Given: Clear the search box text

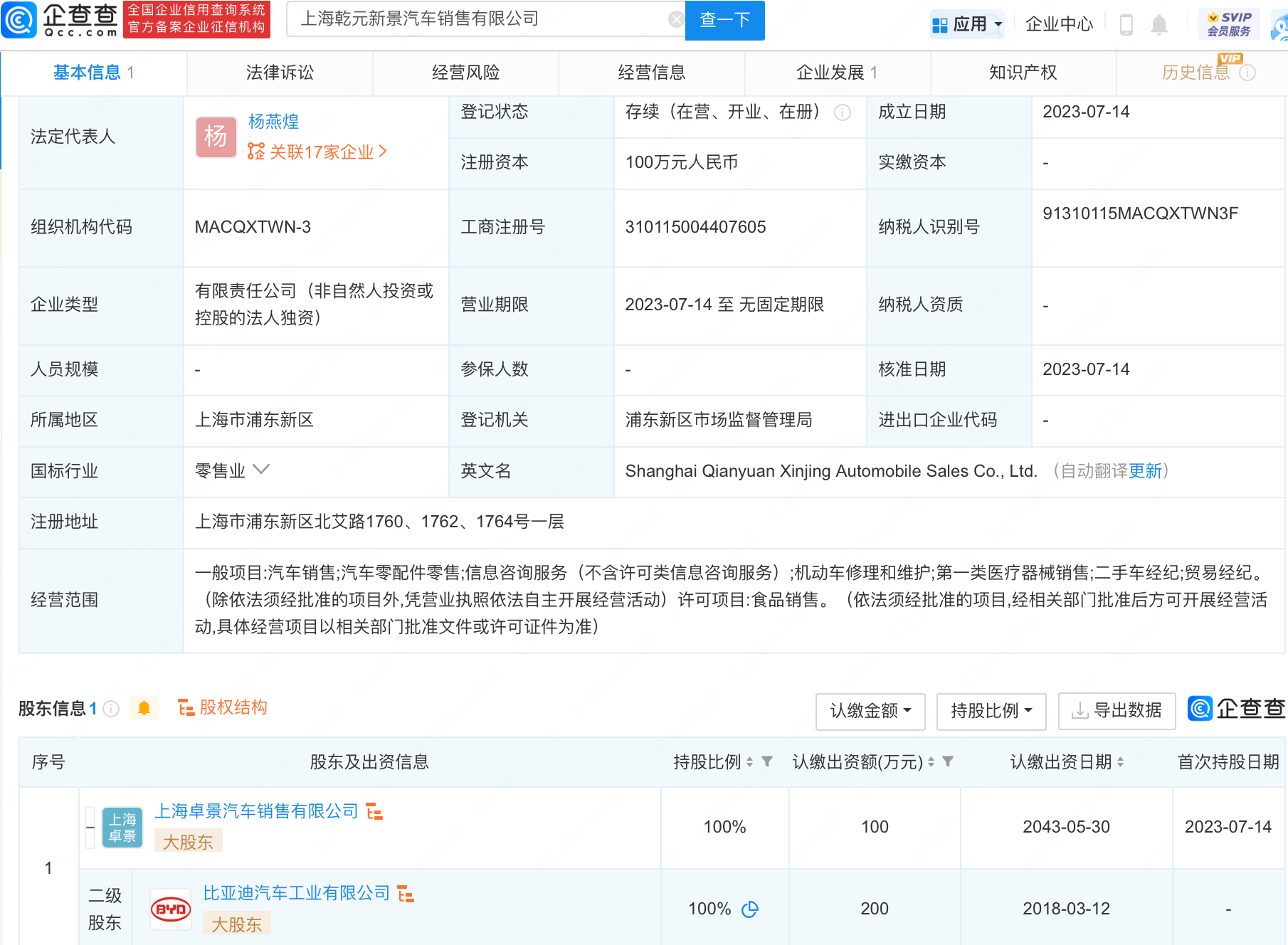Looking at the screenshot, I should (675, 20).
